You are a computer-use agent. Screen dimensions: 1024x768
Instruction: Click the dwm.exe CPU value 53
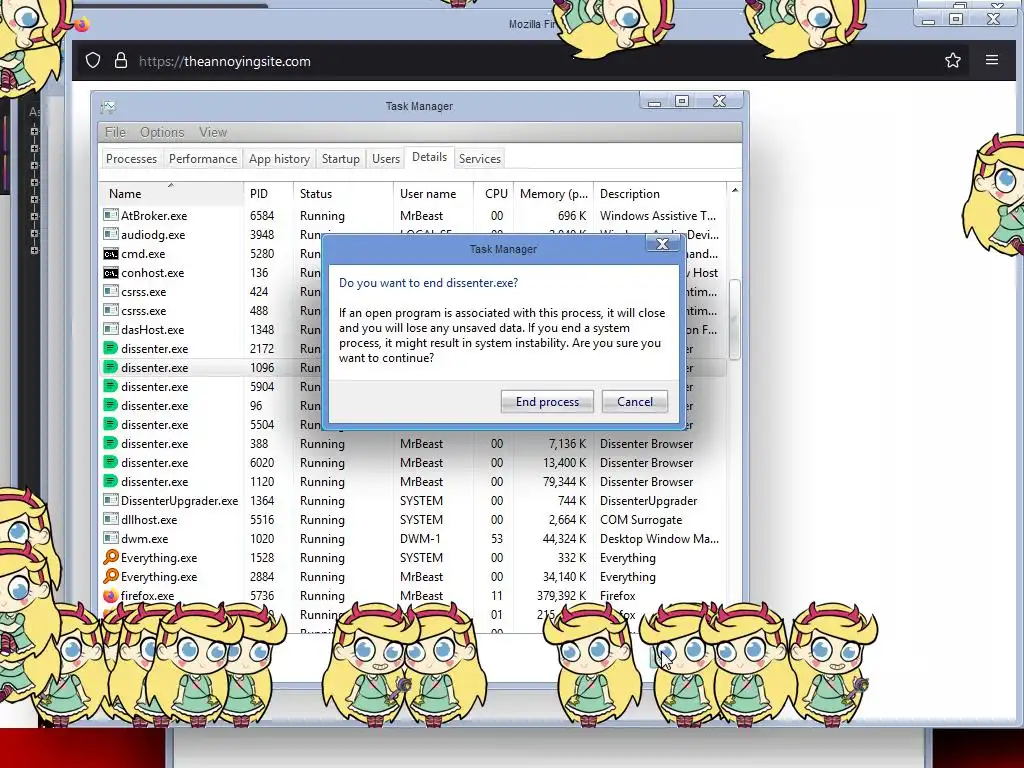pos(497,539)
